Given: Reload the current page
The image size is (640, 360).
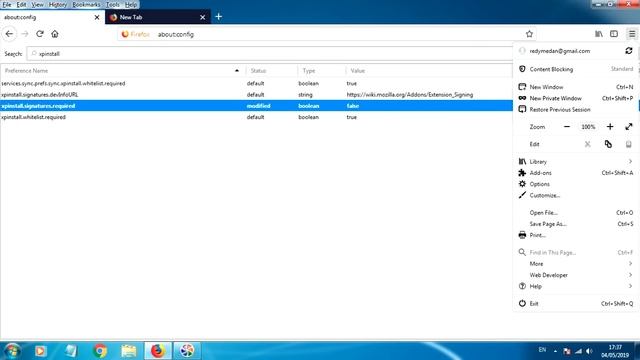Looking at the screenshot, I should click(x=40, y=34).
